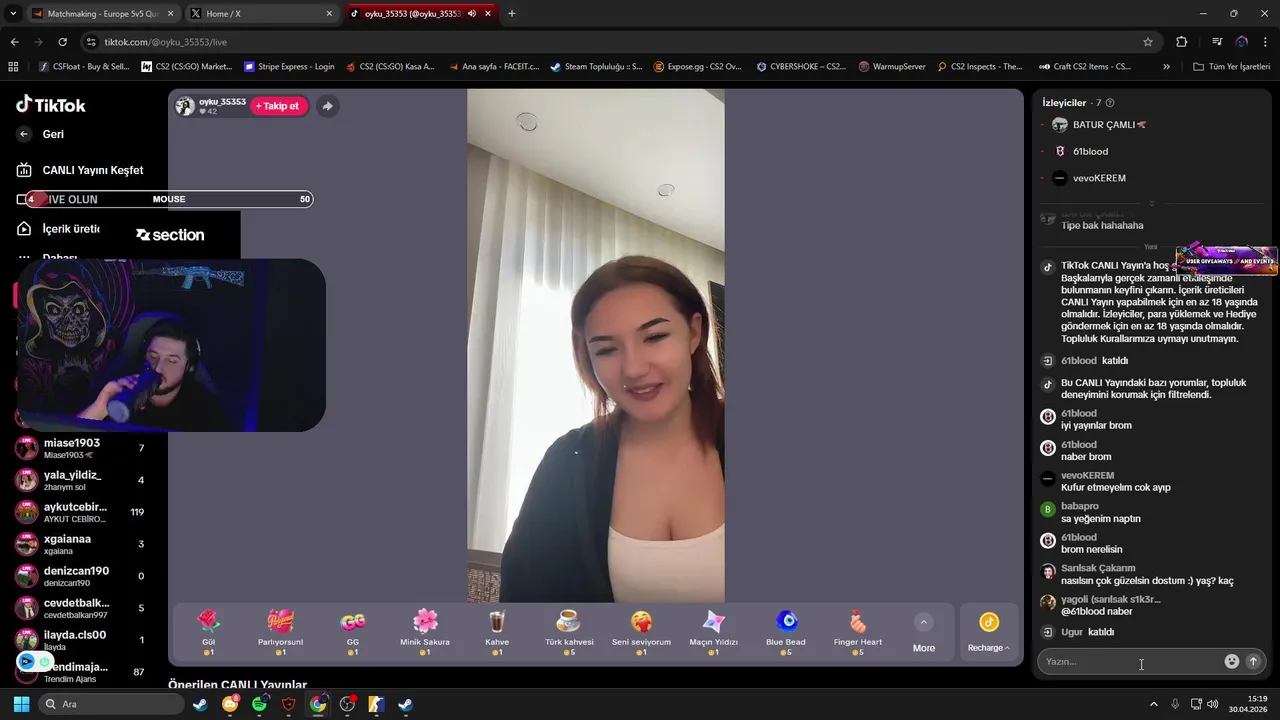Send the Maçın Yıldızı gift
The image size is (1280, 720).
pyautogui.click(x=713, y=632)
